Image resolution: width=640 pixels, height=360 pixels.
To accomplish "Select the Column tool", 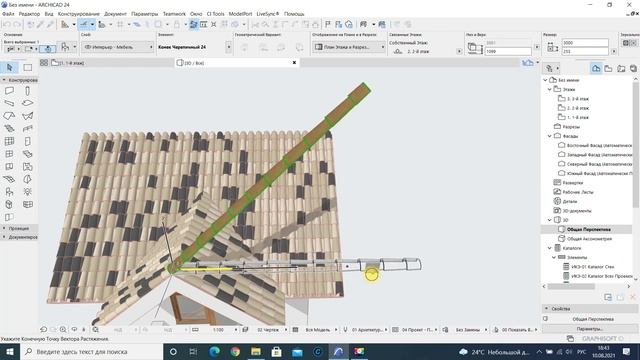I will 27,90.
